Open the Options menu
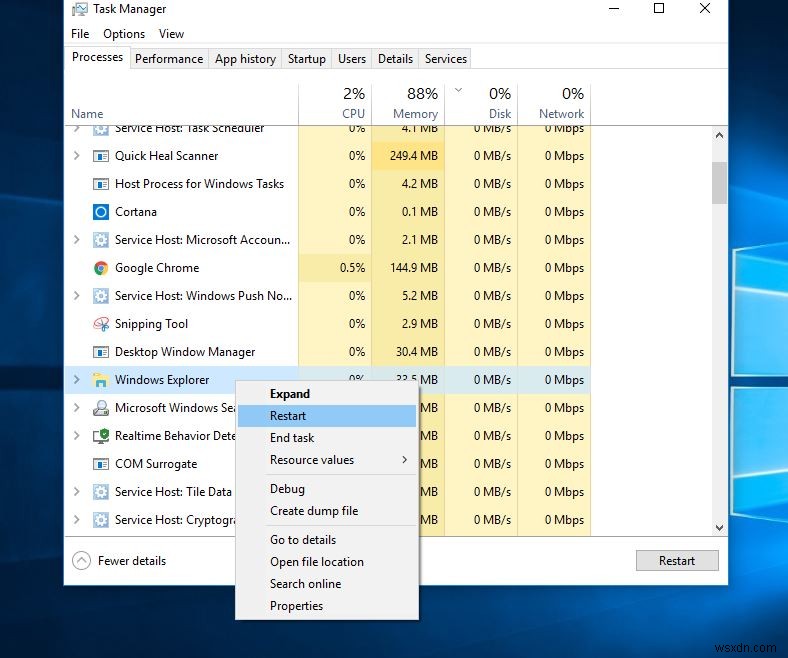The image size is (788, 658). [x=124, y=34]
